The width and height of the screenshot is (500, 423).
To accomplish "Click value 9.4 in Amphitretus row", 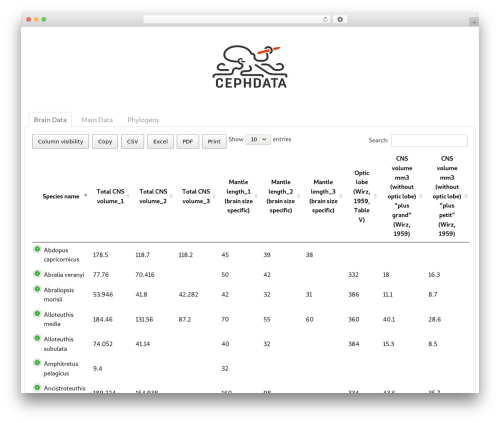I will pos(97,368).
